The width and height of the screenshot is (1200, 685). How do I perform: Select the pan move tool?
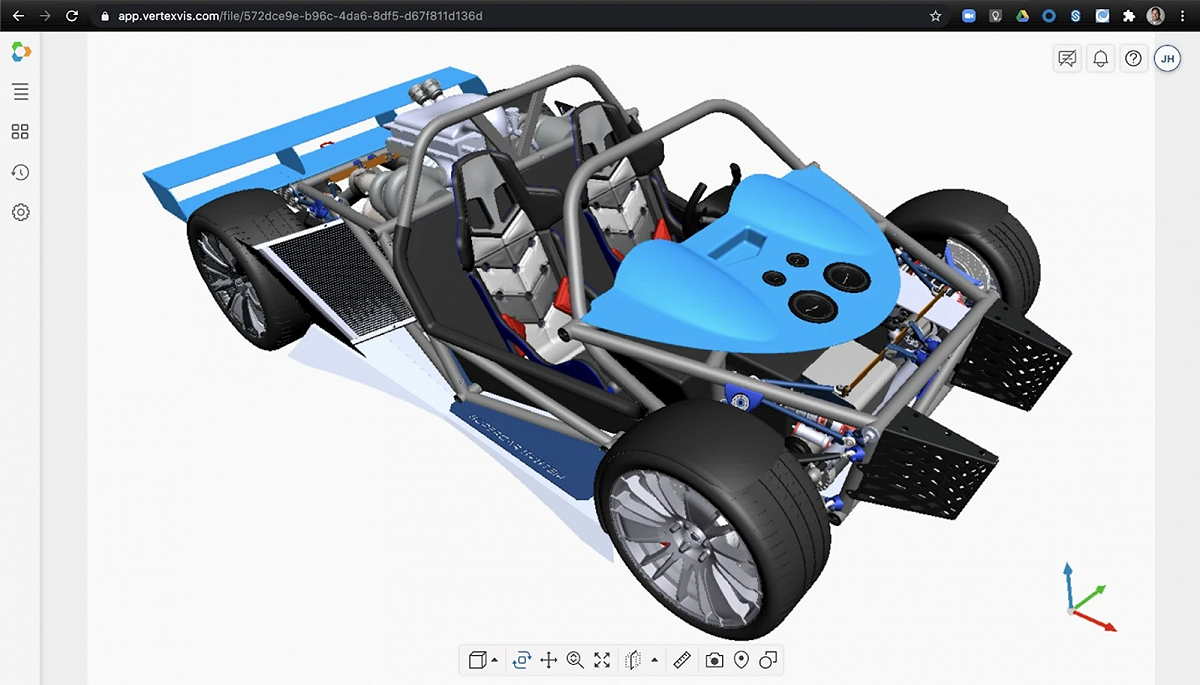548,660
